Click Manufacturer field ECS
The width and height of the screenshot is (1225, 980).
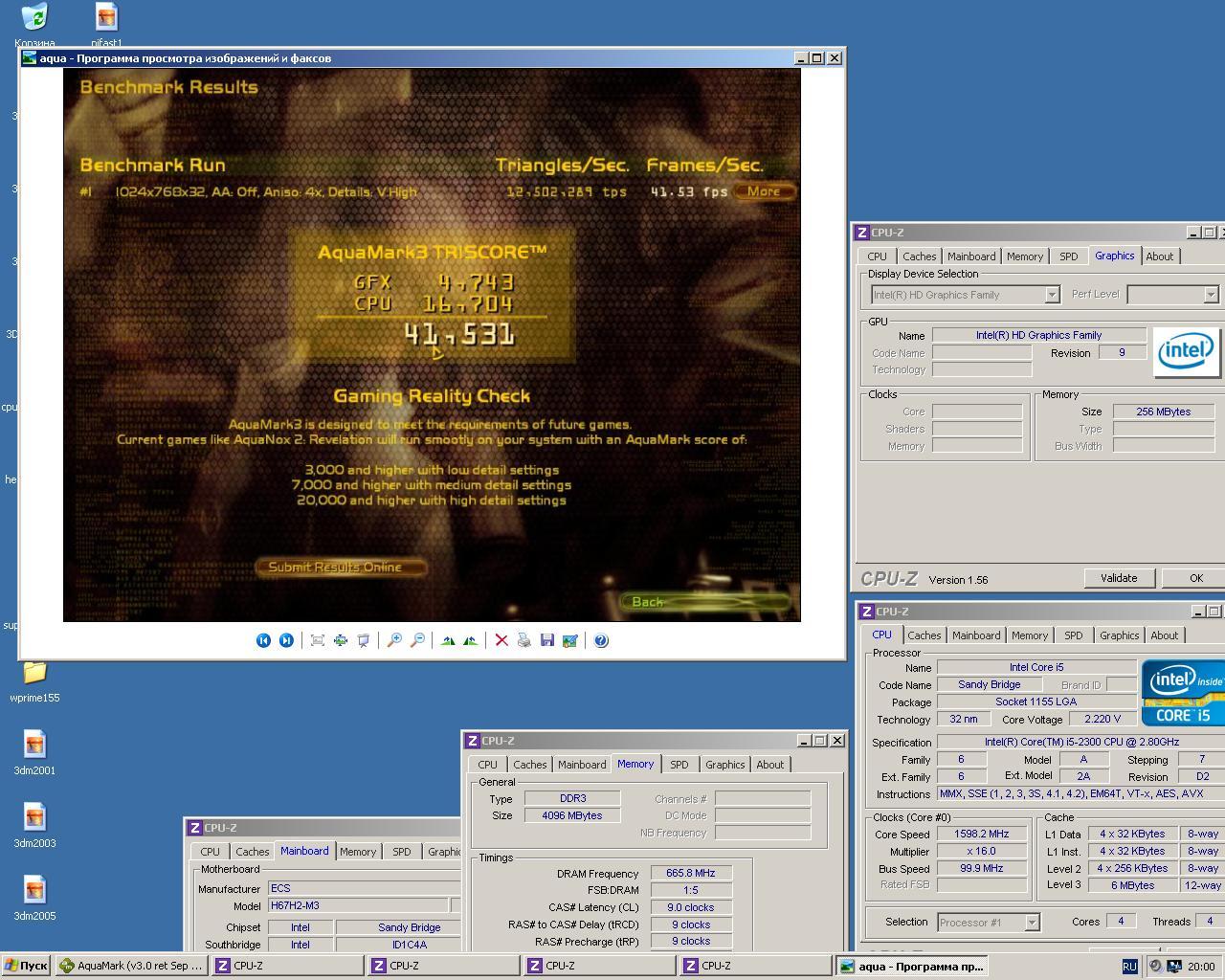click(x=364, y=888)
